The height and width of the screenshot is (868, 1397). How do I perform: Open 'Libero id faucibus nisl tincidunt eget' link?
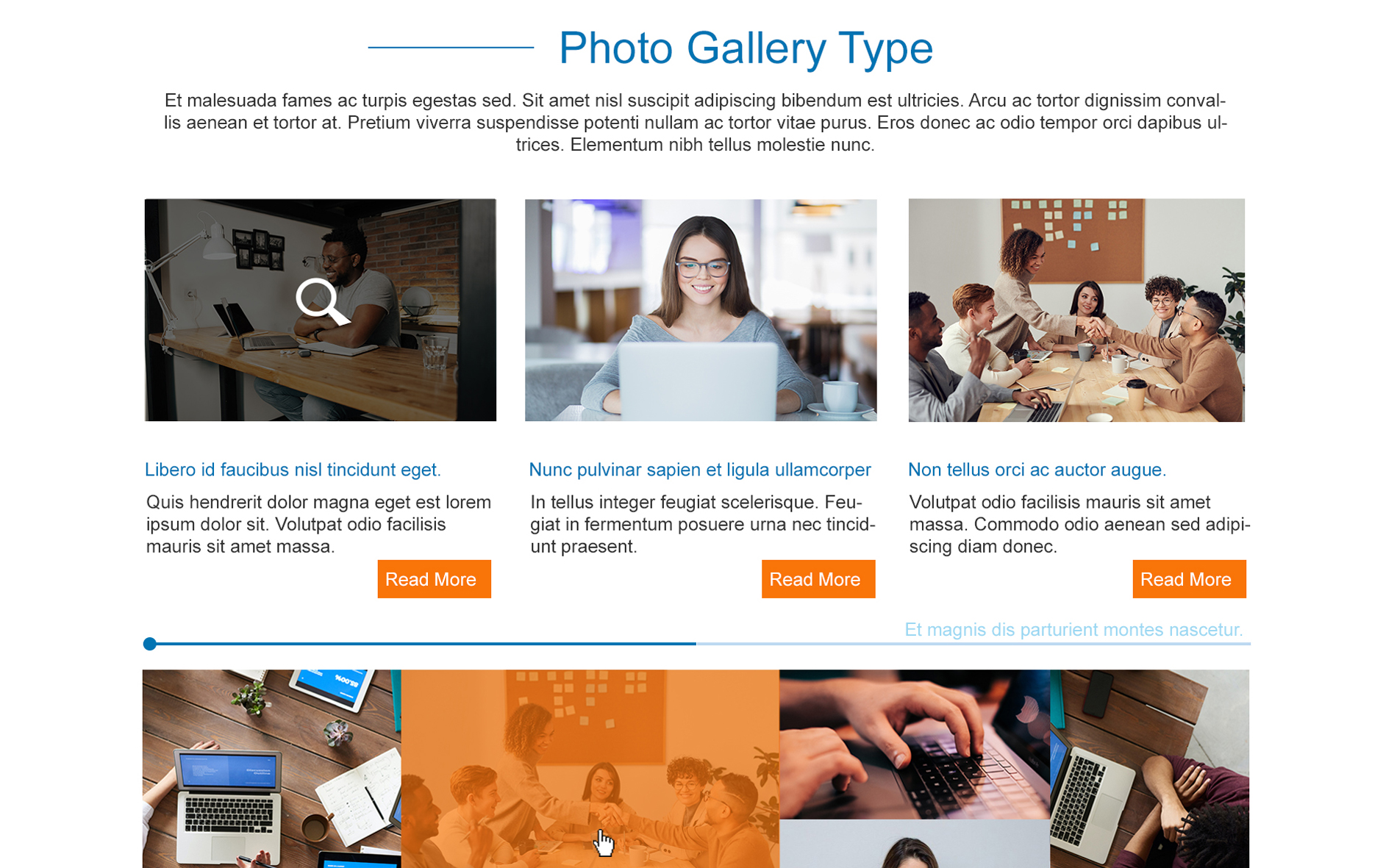coord(293,470)
